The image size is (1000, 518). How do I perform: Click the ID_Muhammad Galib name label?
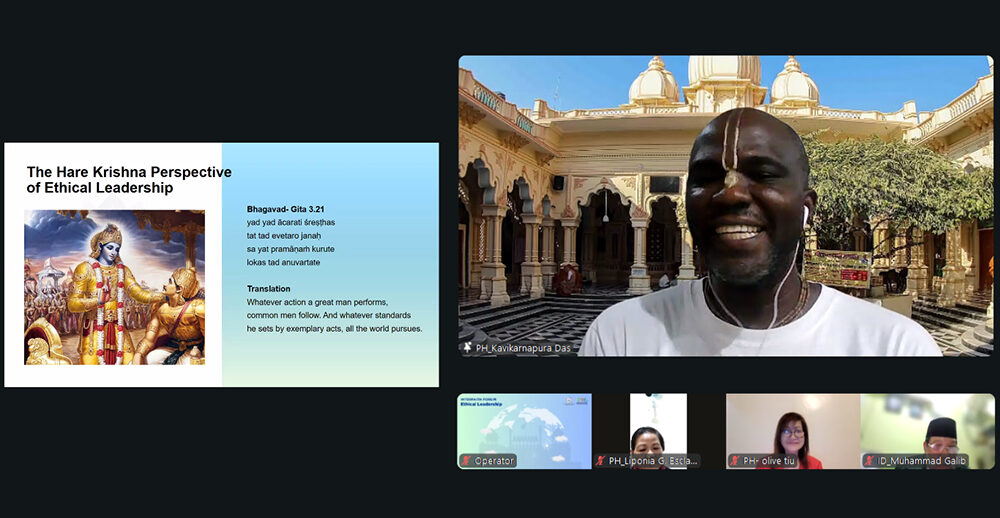(920, 461)
